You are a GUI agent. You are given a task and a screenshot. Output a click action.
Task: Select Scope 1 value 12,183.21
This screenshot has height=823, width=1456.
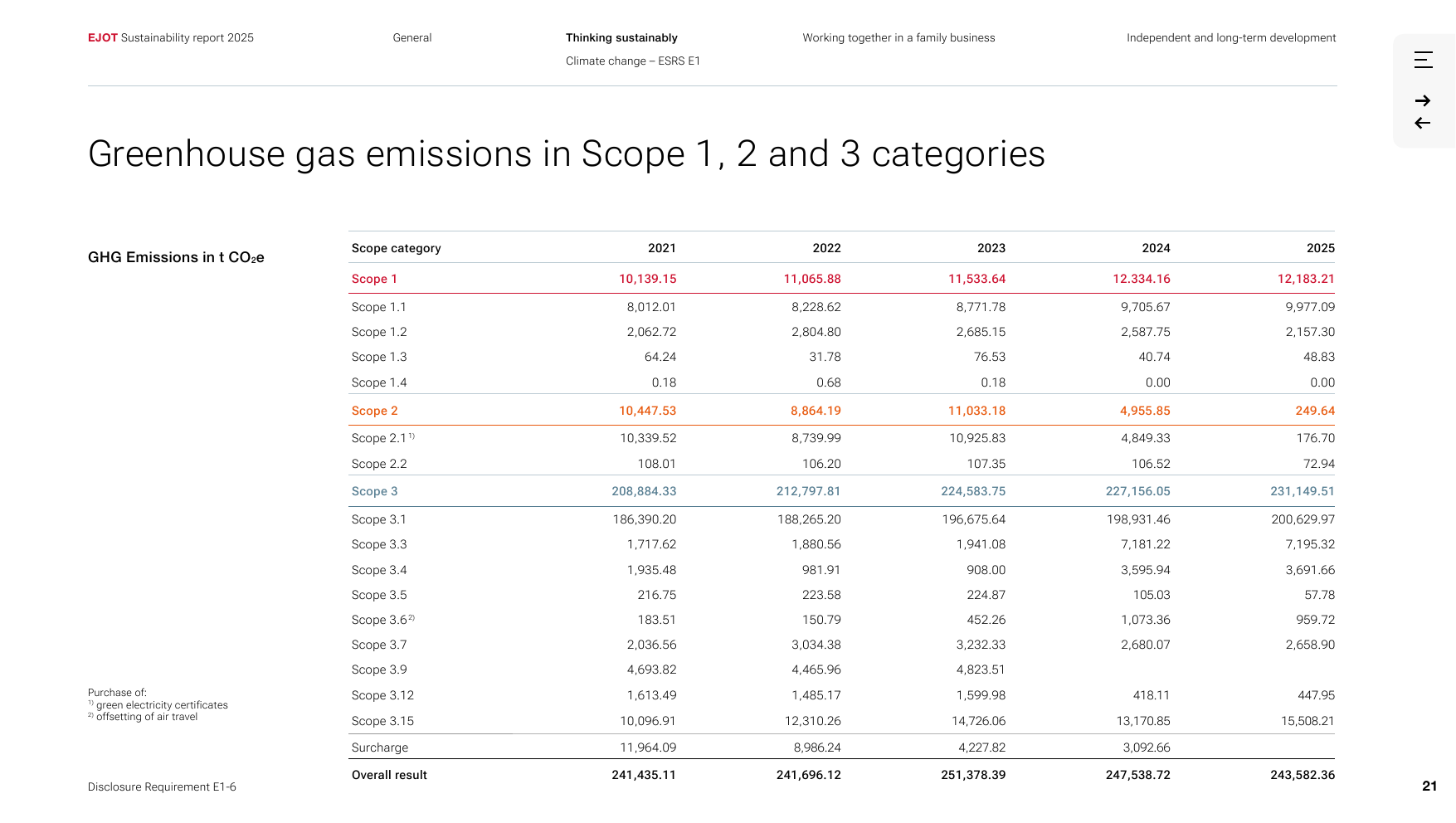(x=1306, y=279)
